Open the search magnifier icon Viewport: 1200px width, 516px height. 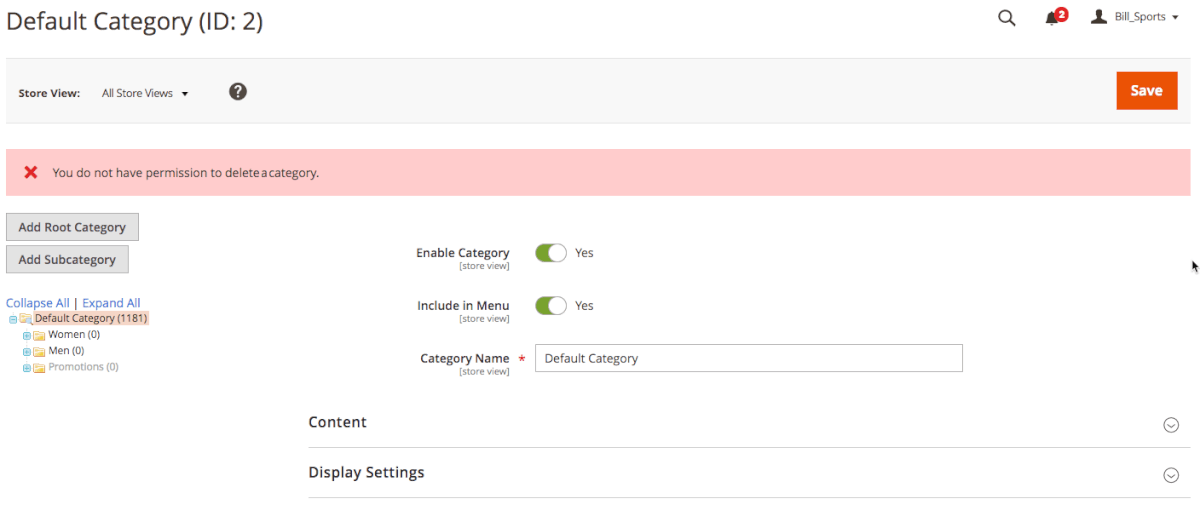click(1007, 18)
